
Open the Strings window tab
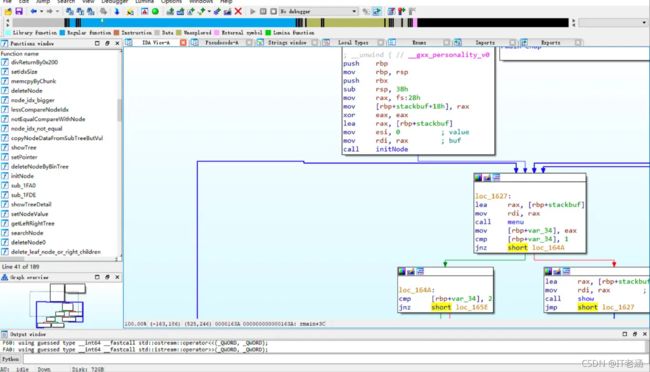pos(287,42)
